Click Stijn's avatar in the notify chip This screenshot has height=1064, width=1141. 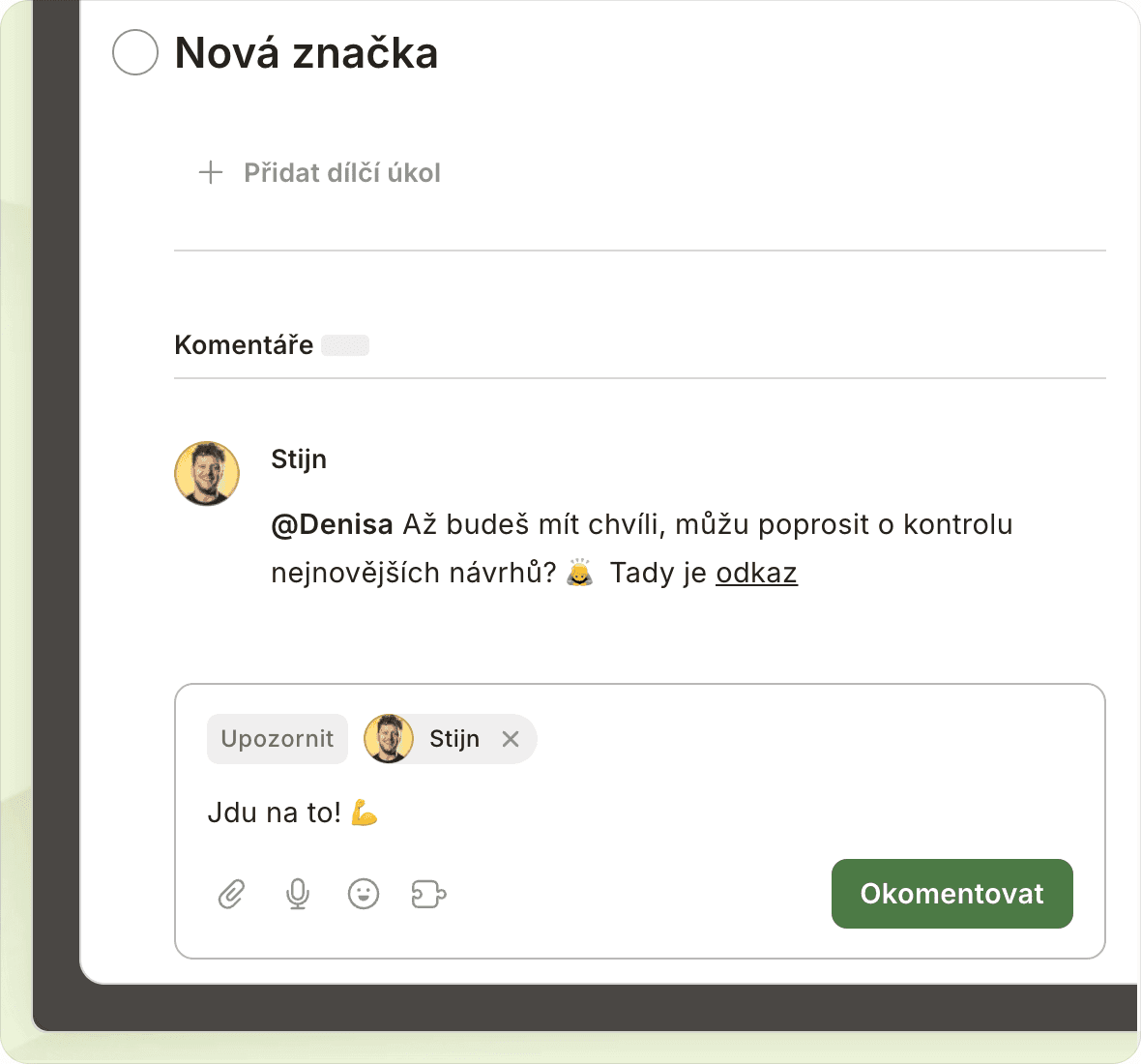(389, 739)
